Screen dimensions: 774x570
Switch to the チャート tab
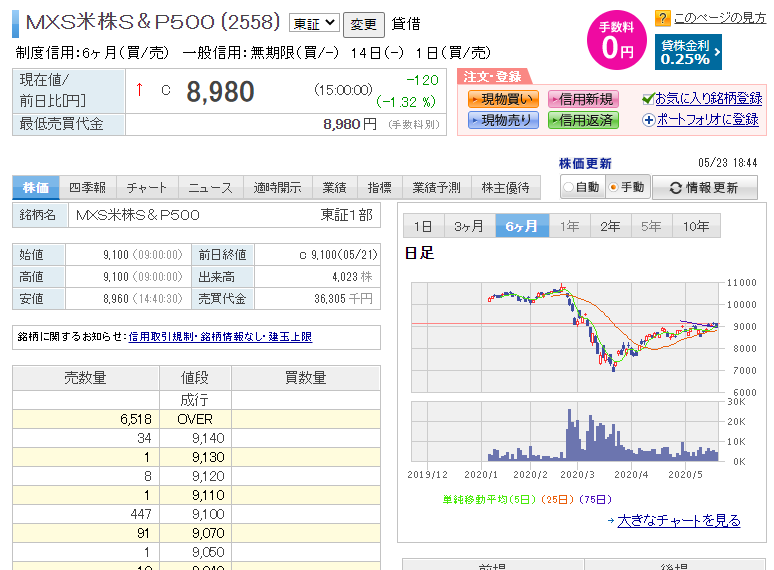point(147,188)
